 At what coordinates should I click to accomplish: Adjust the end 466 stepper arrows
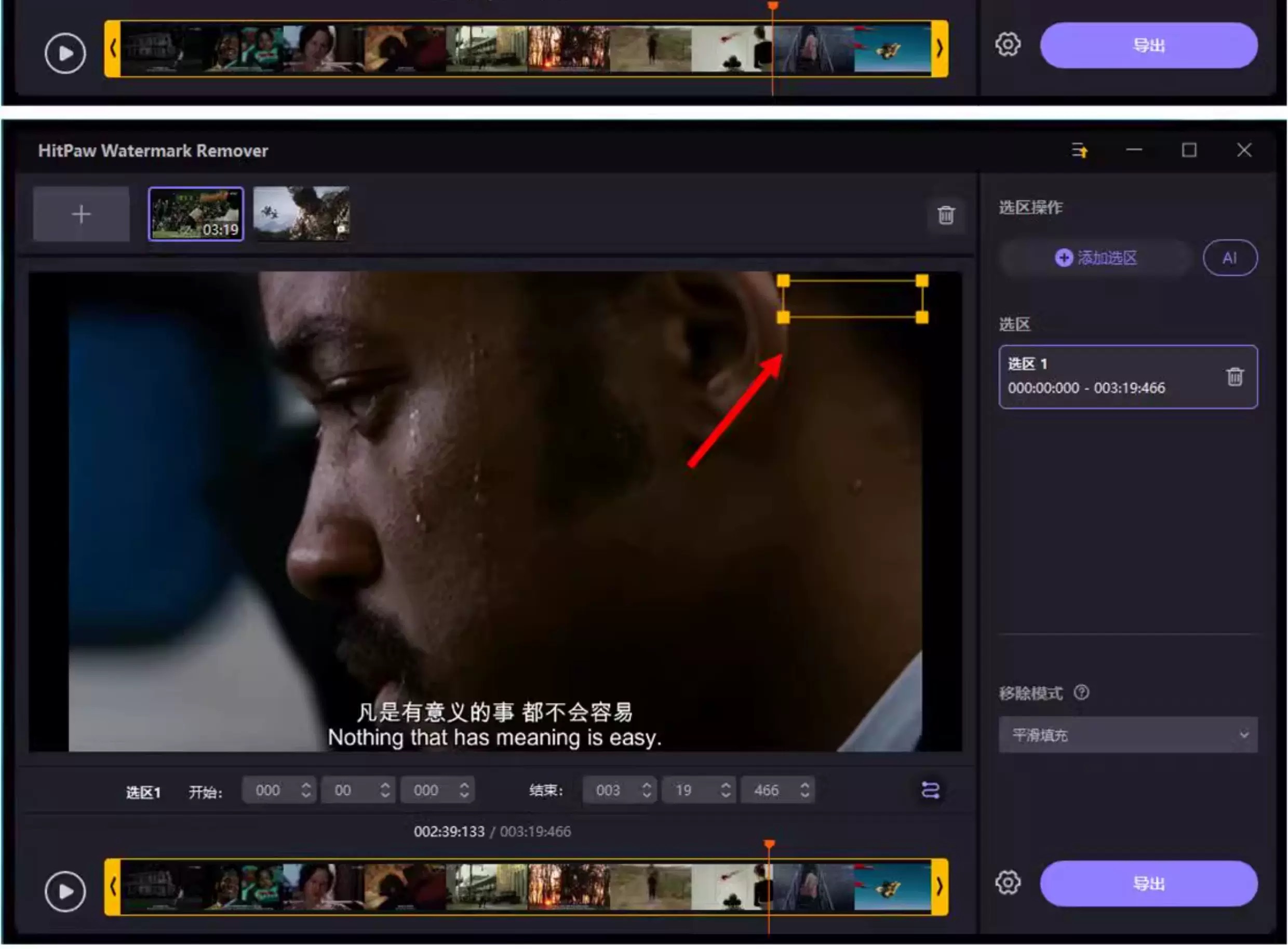805,791
